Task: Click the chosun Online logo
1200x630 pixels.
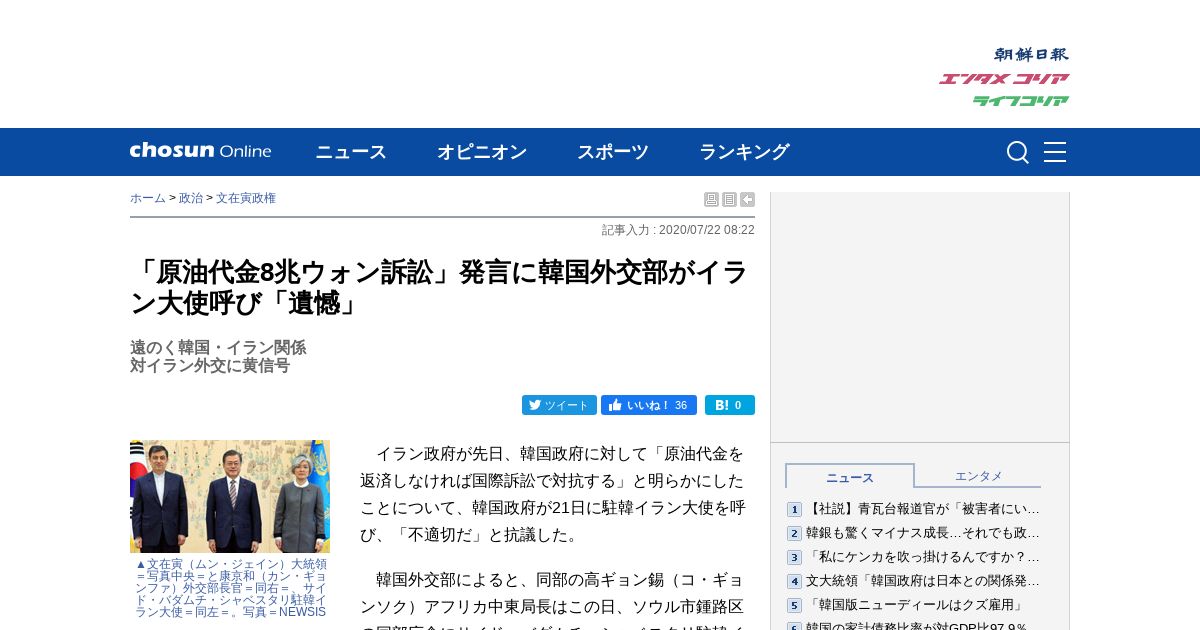Action: coord(200,151)
